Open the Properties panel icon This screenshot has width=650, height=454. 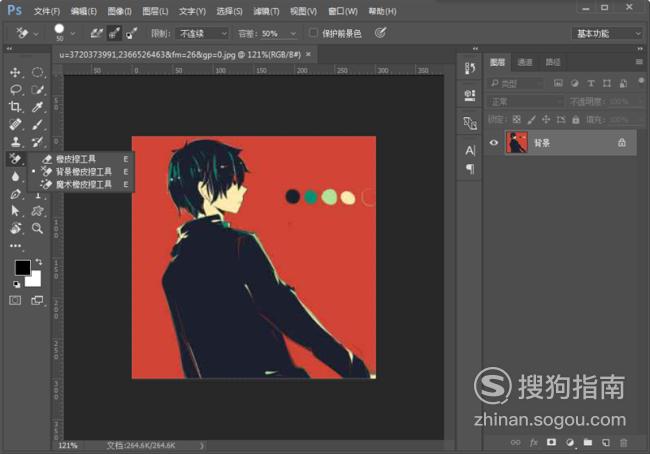click(x=470, y=95)
